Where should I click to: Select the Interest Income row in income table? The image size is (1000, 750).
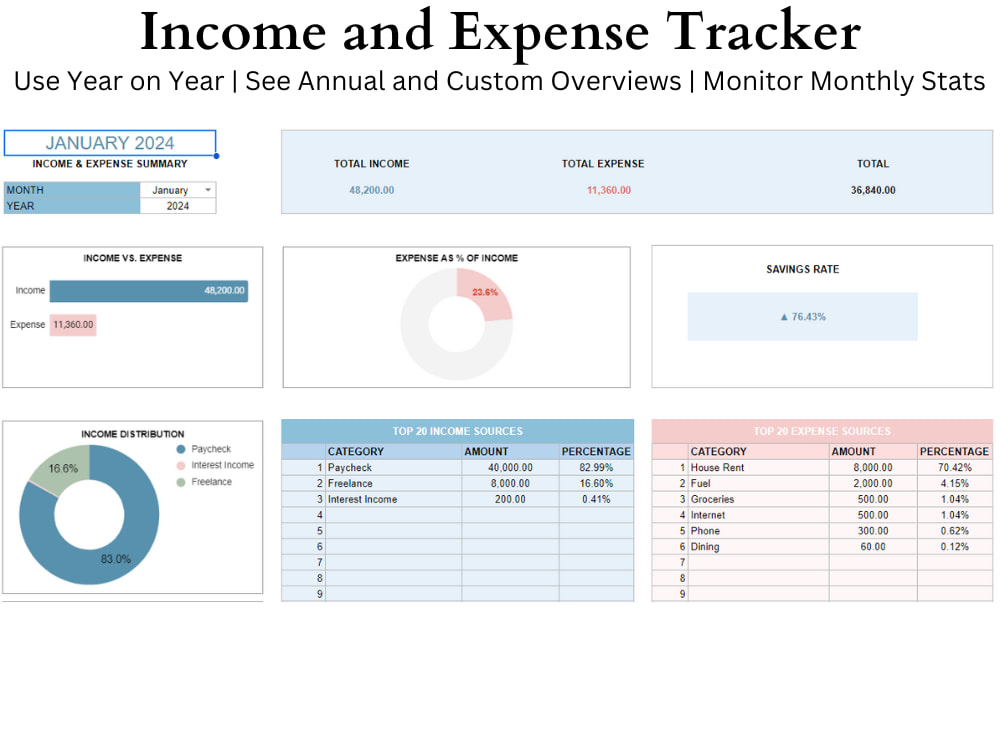coord(457,499)
